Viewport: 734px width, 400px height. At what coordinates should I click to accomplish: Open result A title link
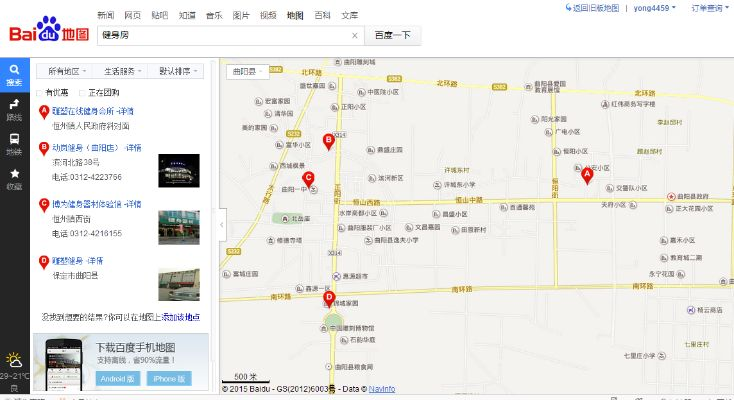[x=93, y=111]
